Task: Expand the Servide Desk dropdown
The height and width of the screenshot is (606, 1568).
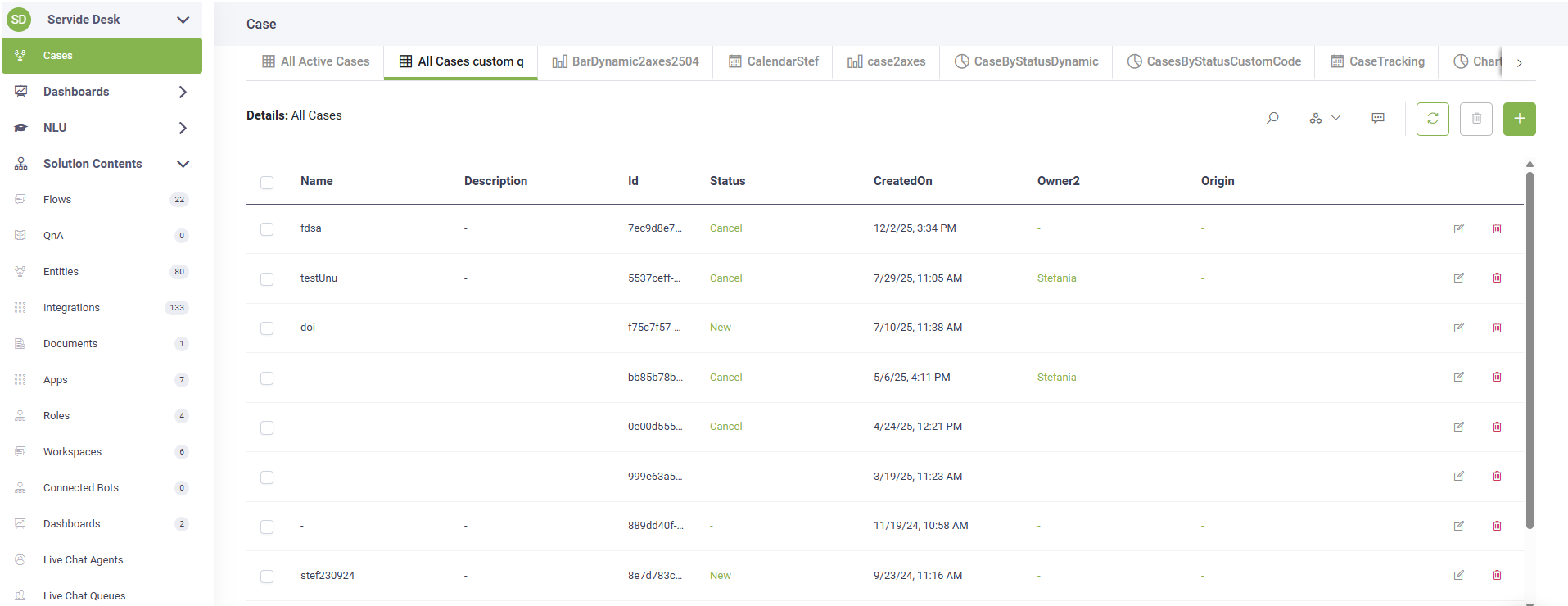Action: coord(183,20)
